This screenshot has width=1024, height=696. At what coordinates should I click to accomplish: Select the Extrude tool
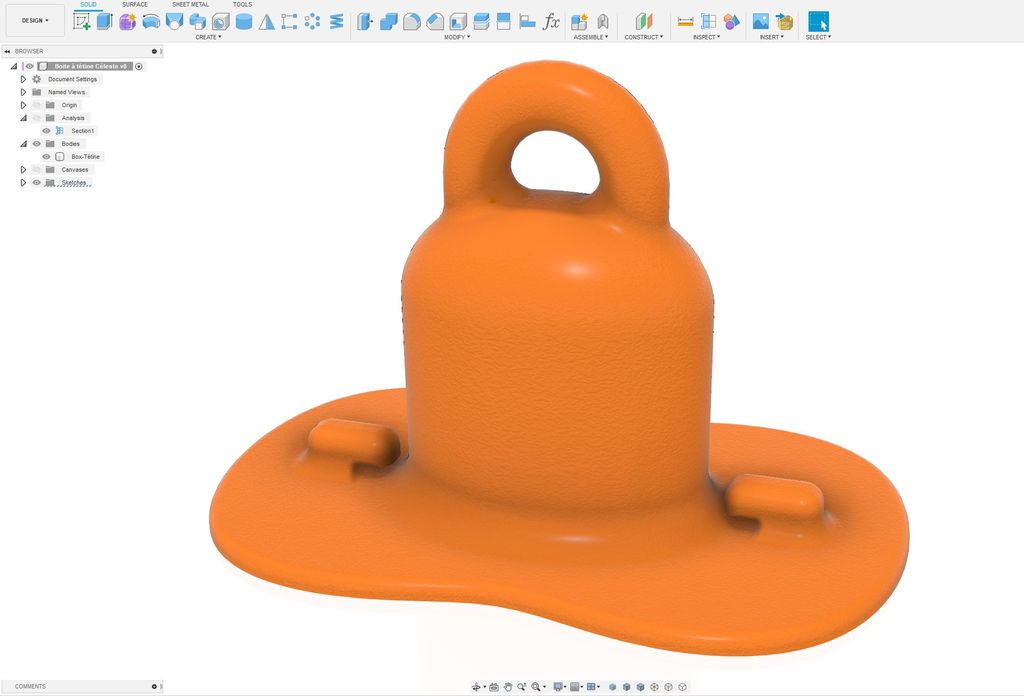[x=104, y=22]
